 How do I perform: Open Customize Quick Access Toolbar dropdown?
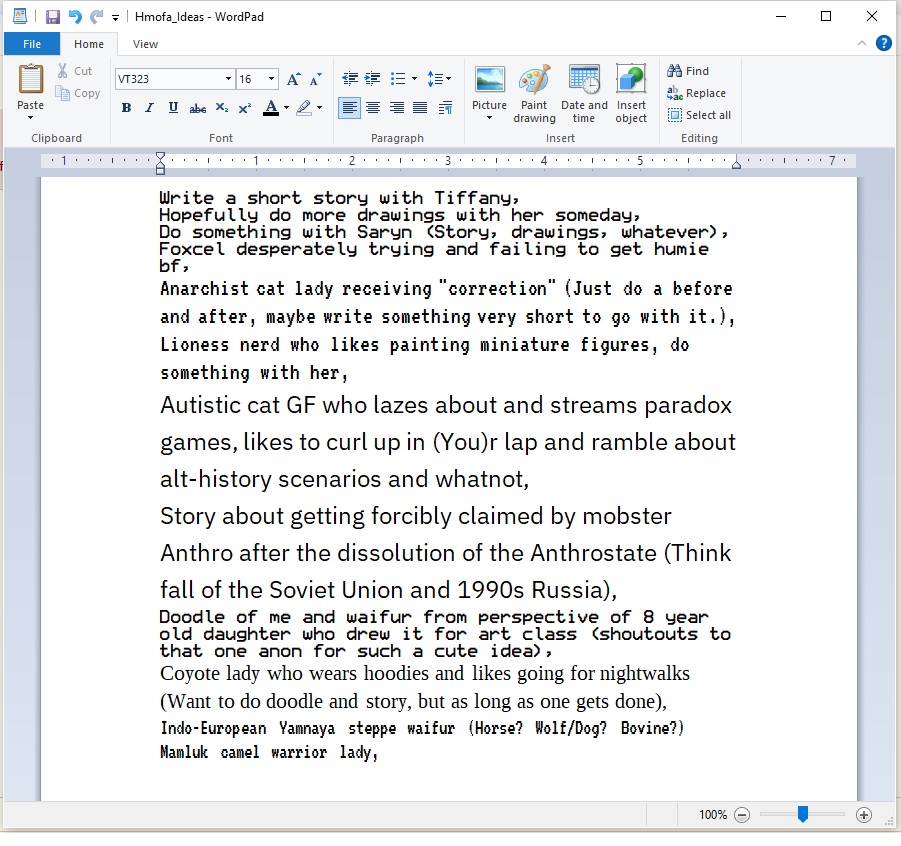[115, 18]
